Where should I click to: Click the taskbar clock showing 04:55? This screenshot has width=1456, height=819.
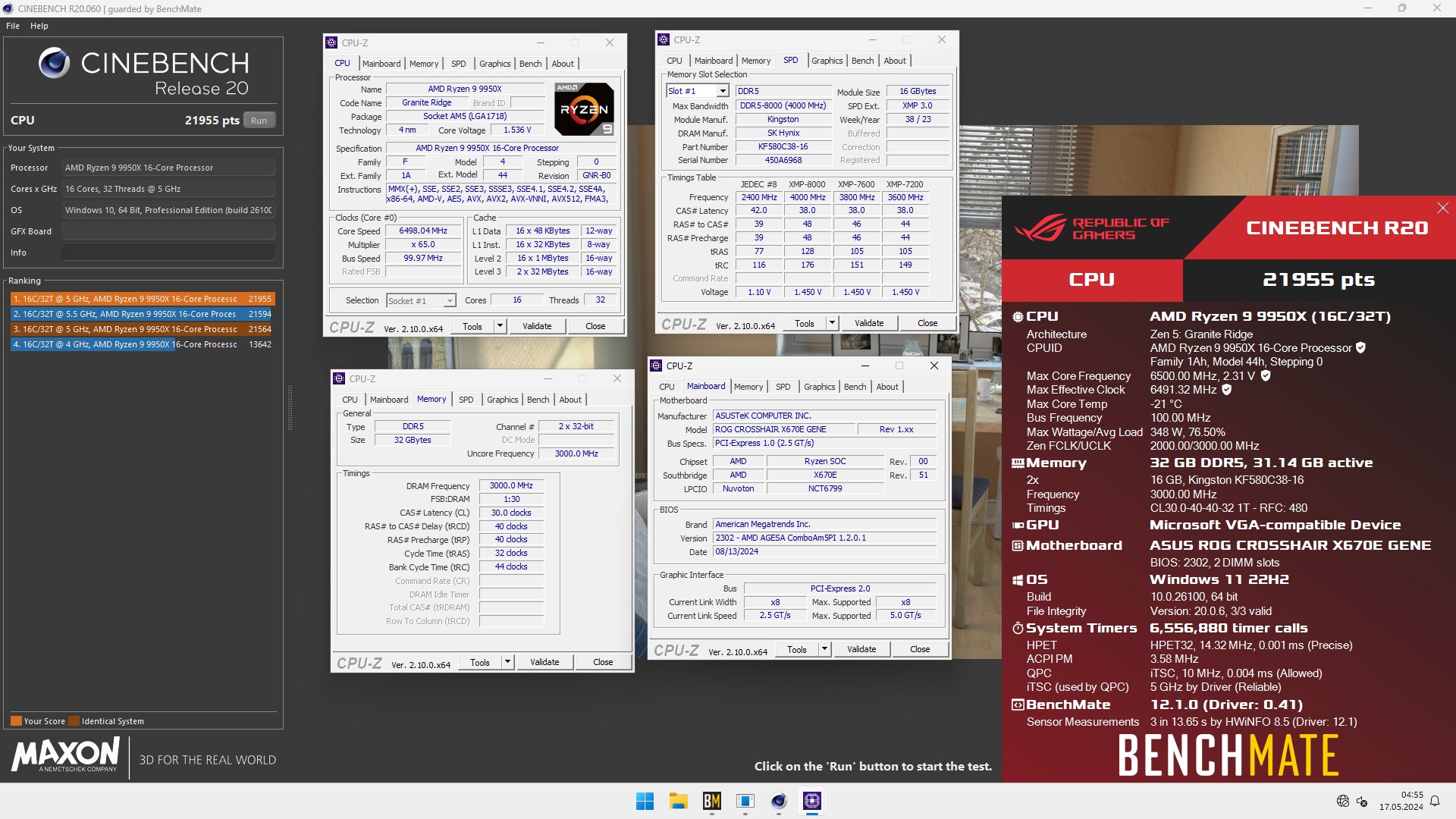1401,801
